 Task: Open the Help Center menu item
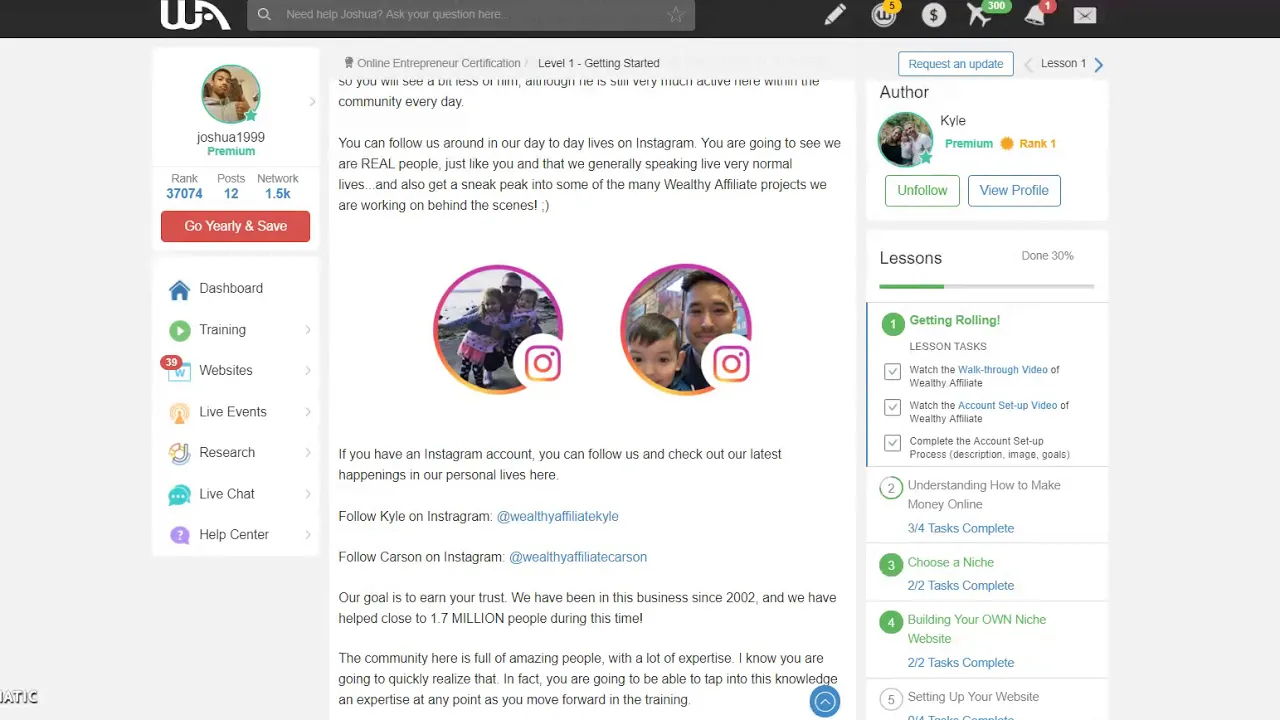point(236,535)
